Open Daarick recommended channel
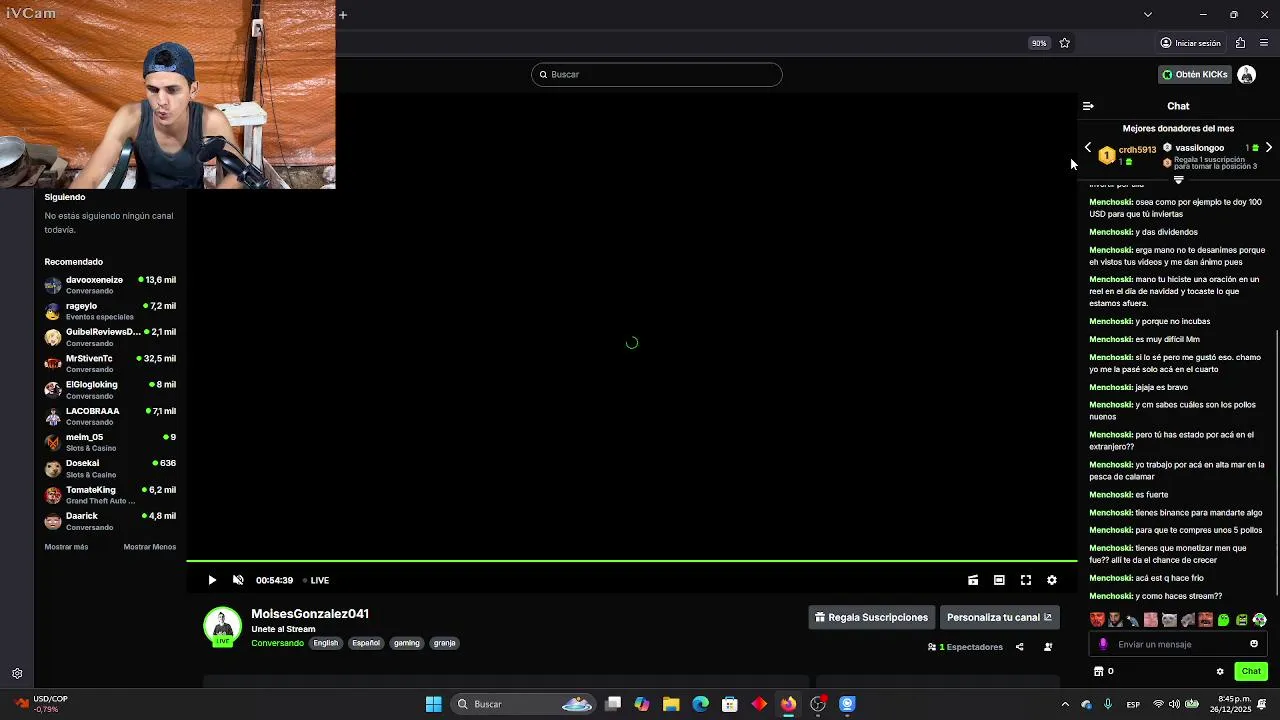 (110, 521)
